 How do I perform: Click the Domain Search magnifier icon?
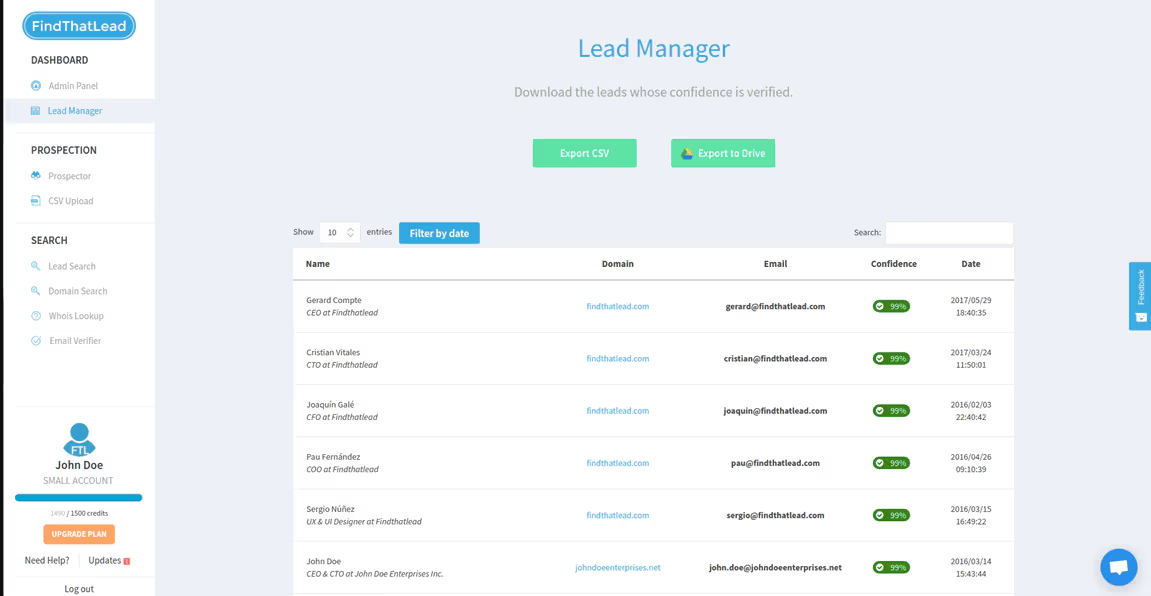[x=35, y=291]
